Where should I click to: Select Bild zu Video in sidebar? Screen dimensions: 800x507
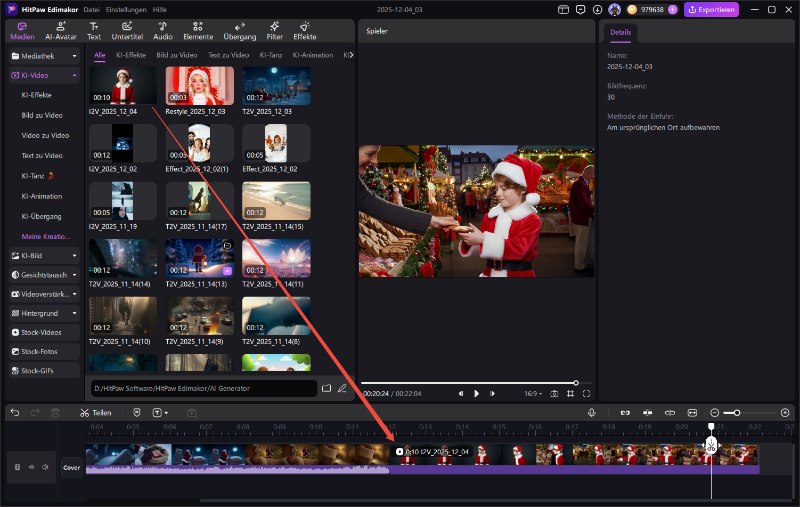42,115
